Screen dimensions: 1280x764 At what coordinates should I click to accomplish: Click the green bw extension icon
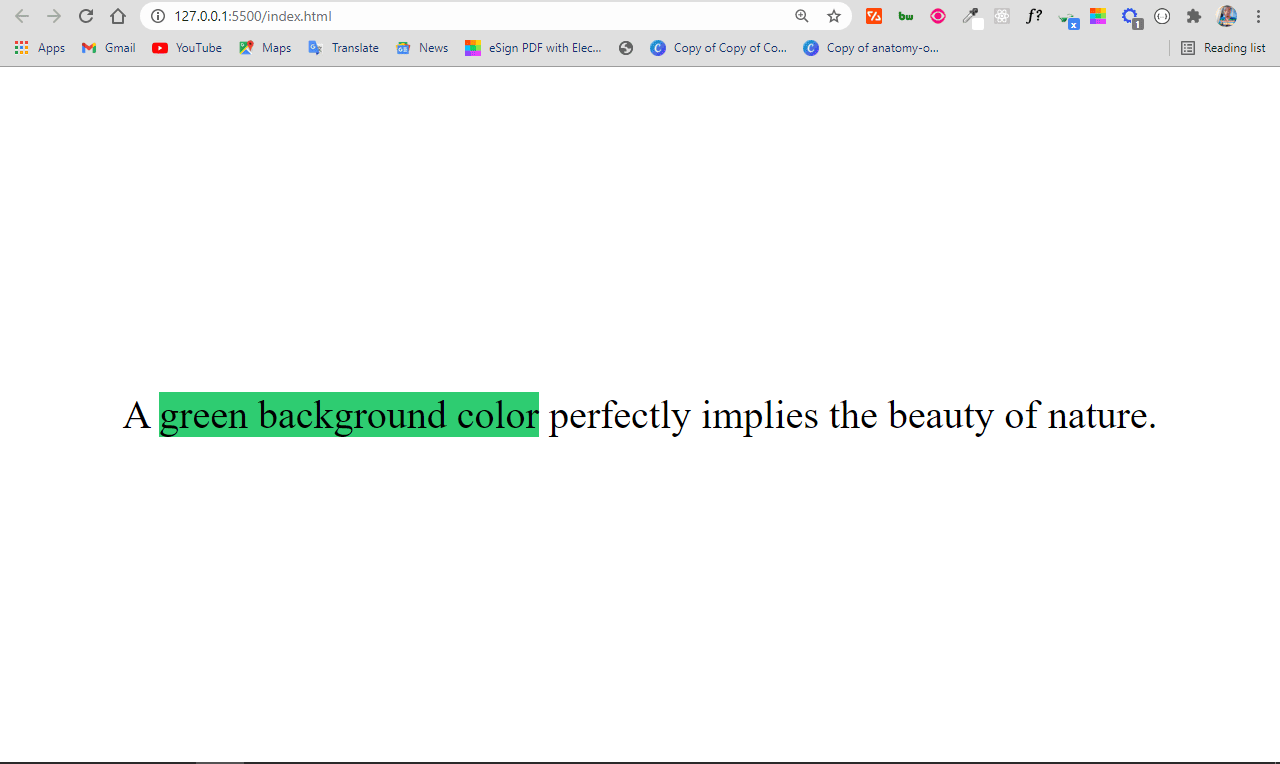click(906, 16)
